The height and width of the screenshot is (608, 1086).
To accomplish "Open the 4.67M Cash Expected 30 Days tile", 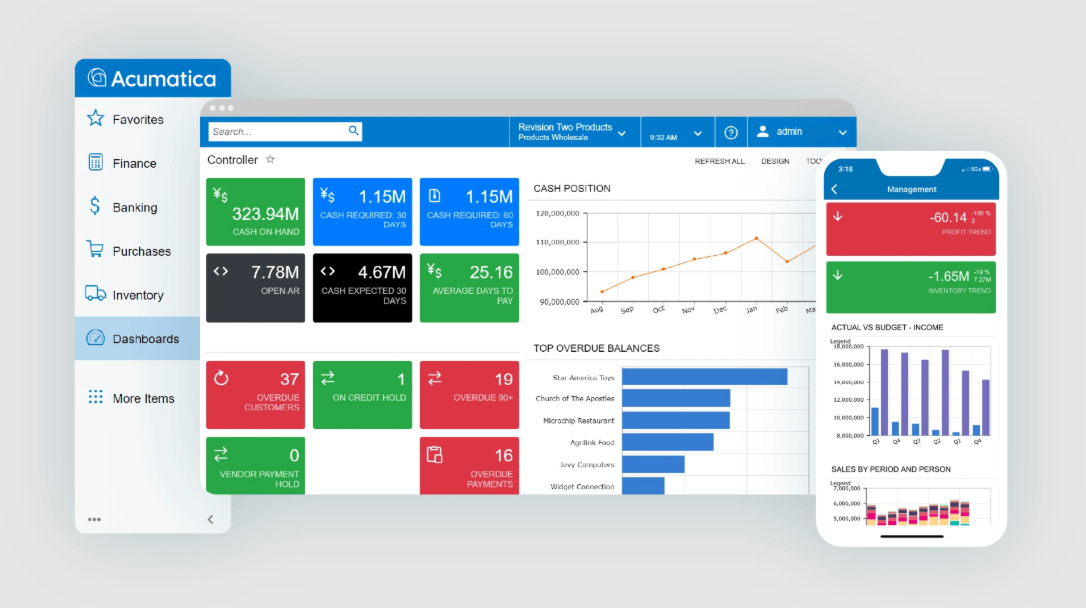I will point(362,287).
